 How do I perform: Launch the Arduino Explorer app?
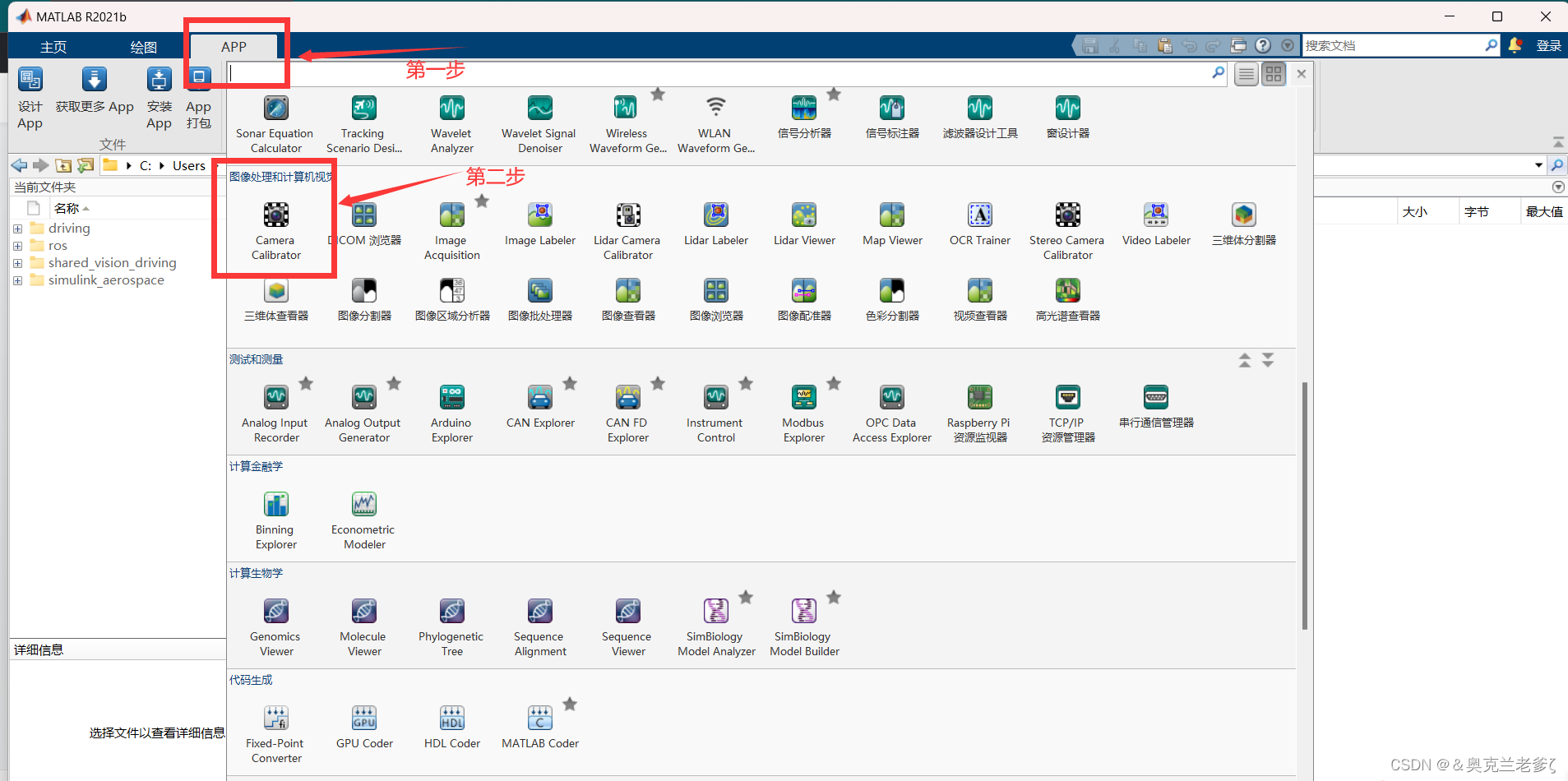(x=451, y=414)
